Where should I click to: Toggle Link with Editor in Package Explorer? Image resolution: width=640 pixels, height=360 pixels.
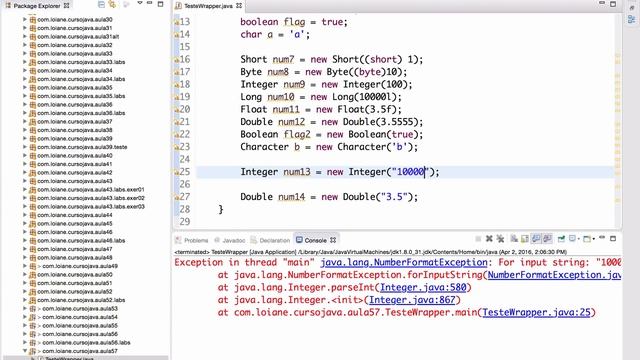tap(112, 4)
